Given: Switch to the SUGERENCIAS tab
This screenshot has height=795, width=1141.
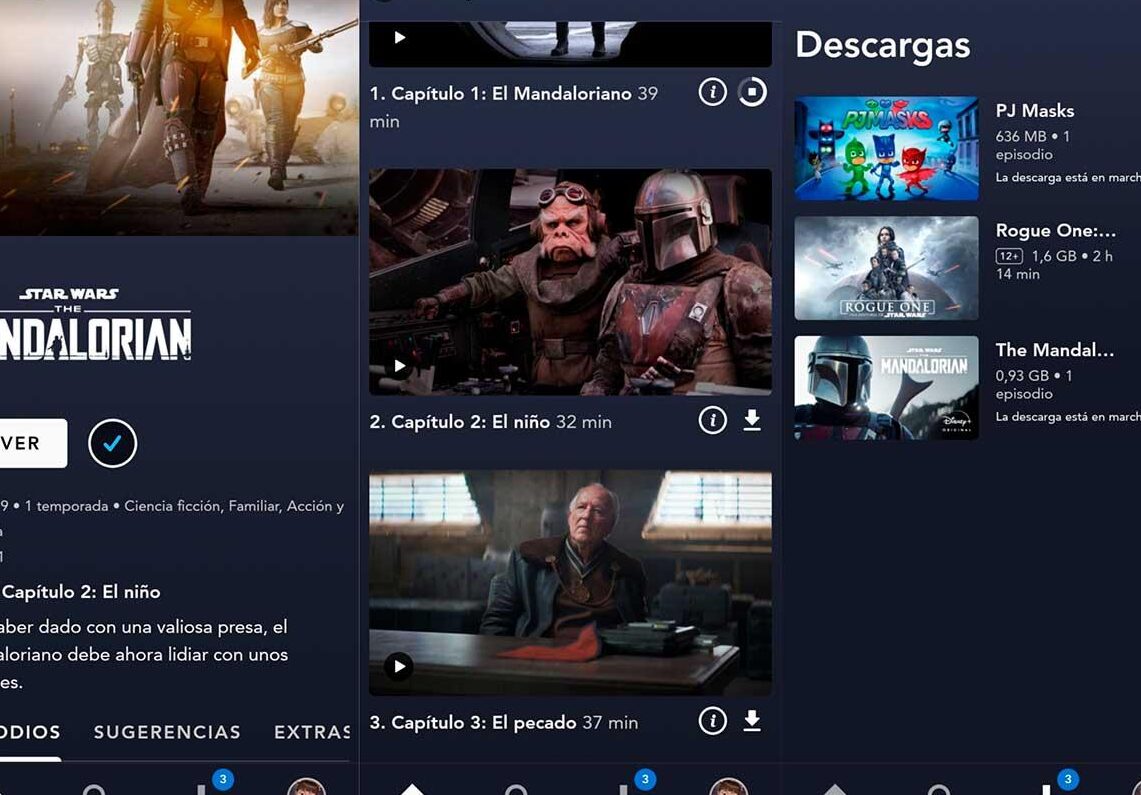Looking at the screenshot, I should point(167,732).
